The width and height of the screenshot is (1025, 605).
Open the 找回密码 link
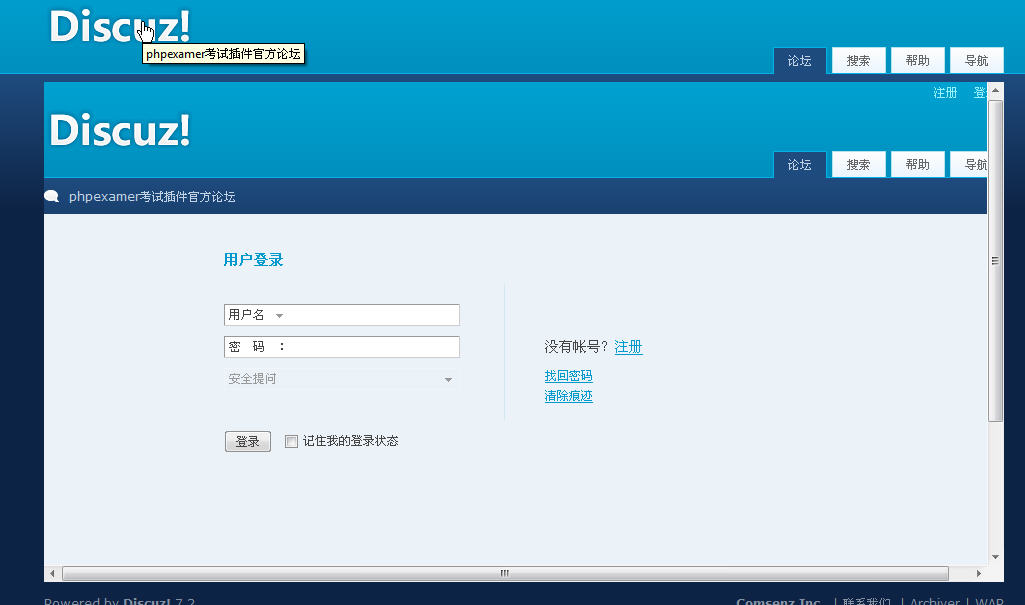click(569, 376)
